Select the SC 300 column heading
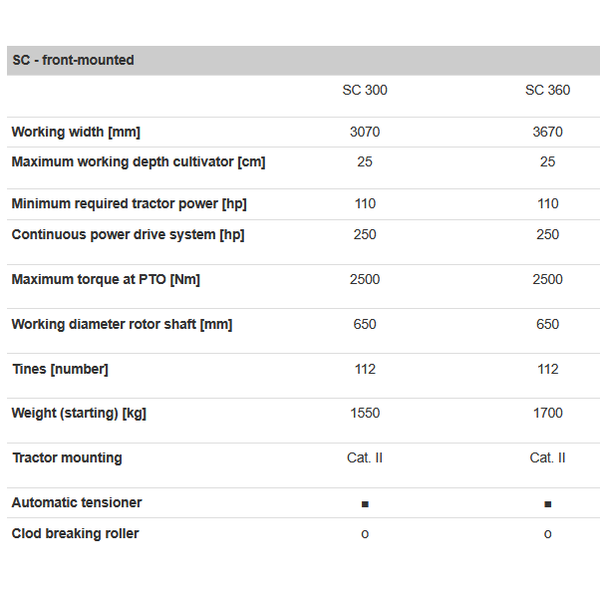 364,90
